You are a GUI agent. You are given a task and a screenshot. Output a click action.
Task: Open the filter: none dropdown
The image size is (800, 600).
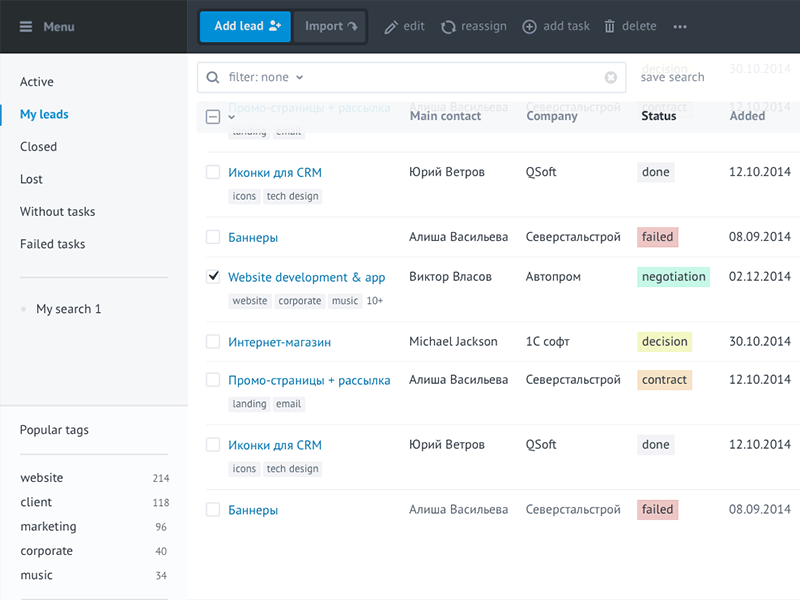point(266,78)
